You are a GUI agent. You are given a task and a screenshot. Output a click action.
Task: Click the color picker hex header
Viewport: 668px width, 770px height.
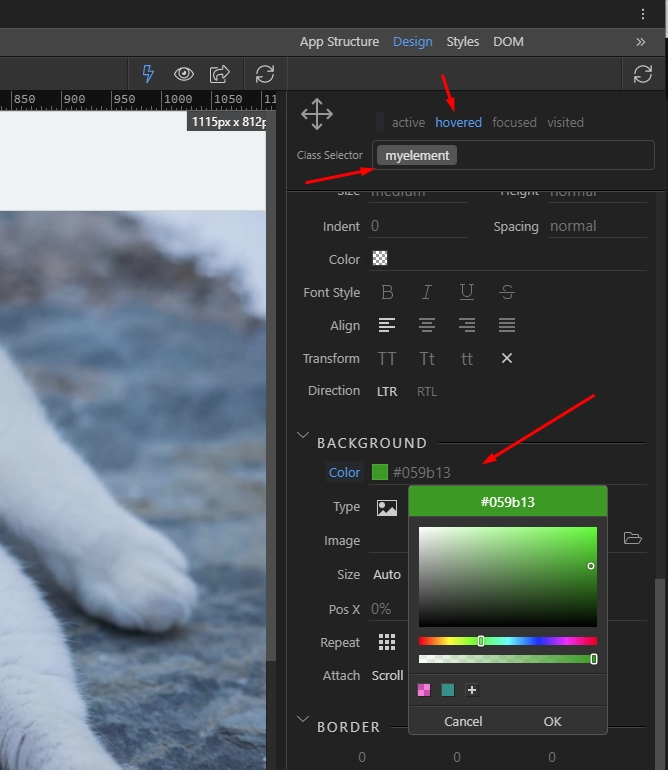pyautogui.click(x=508, y=502)
